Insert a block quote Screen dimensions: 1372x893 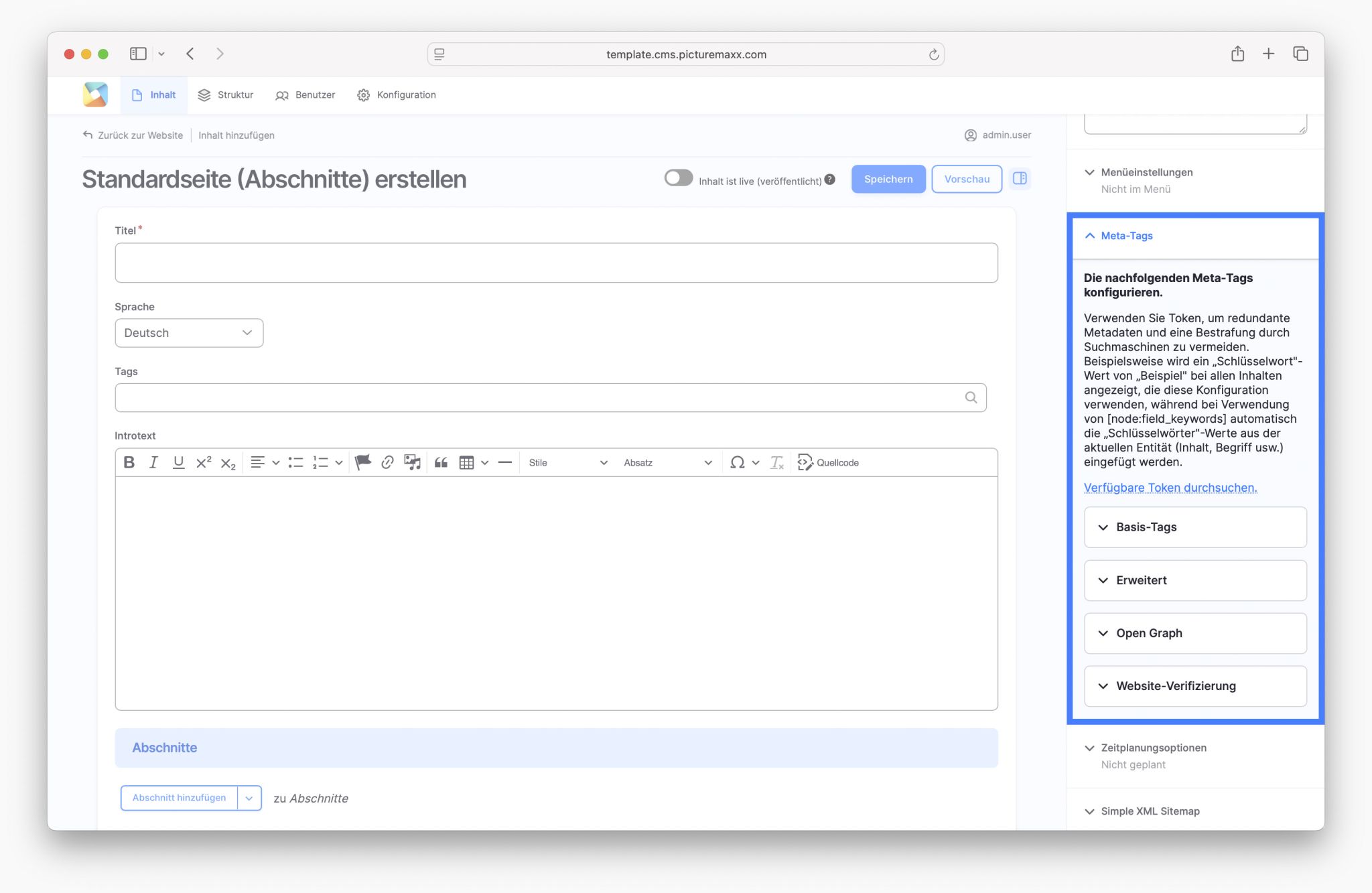click(441, 462)
